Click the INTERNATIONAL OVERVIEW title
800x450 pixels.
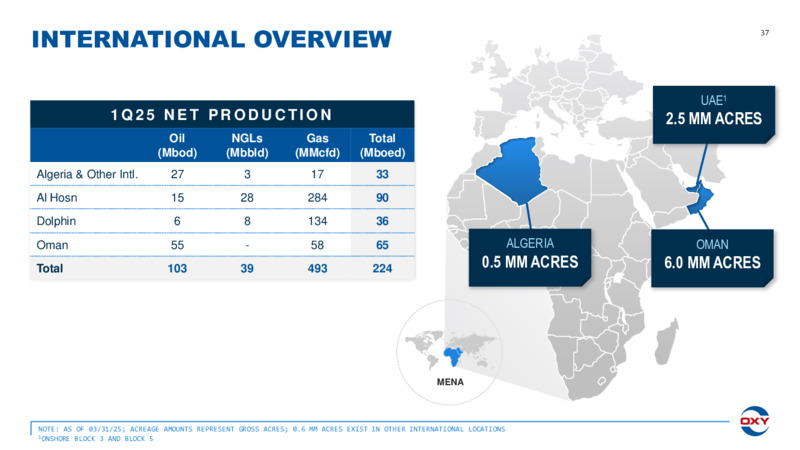212,39
